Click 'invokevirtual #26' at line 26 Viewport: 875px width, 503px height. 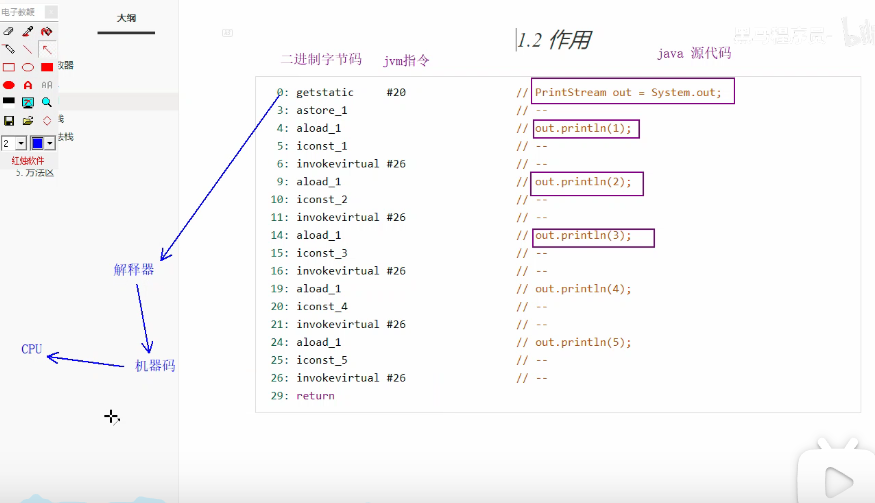[x=350, y=378]
